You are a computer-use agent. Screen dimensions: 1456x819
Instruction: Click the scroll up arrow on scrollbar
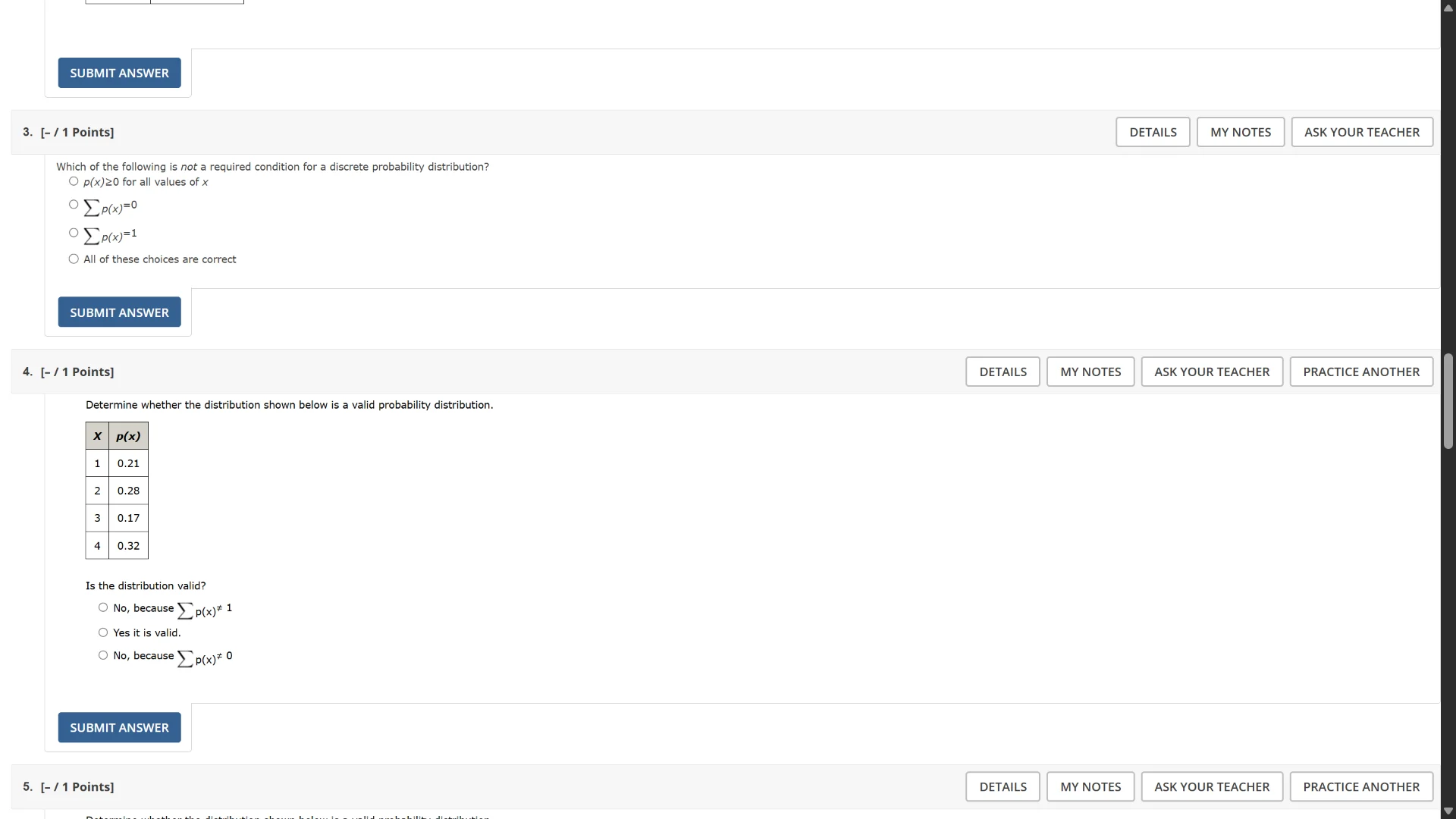[x=1448, y=8]
